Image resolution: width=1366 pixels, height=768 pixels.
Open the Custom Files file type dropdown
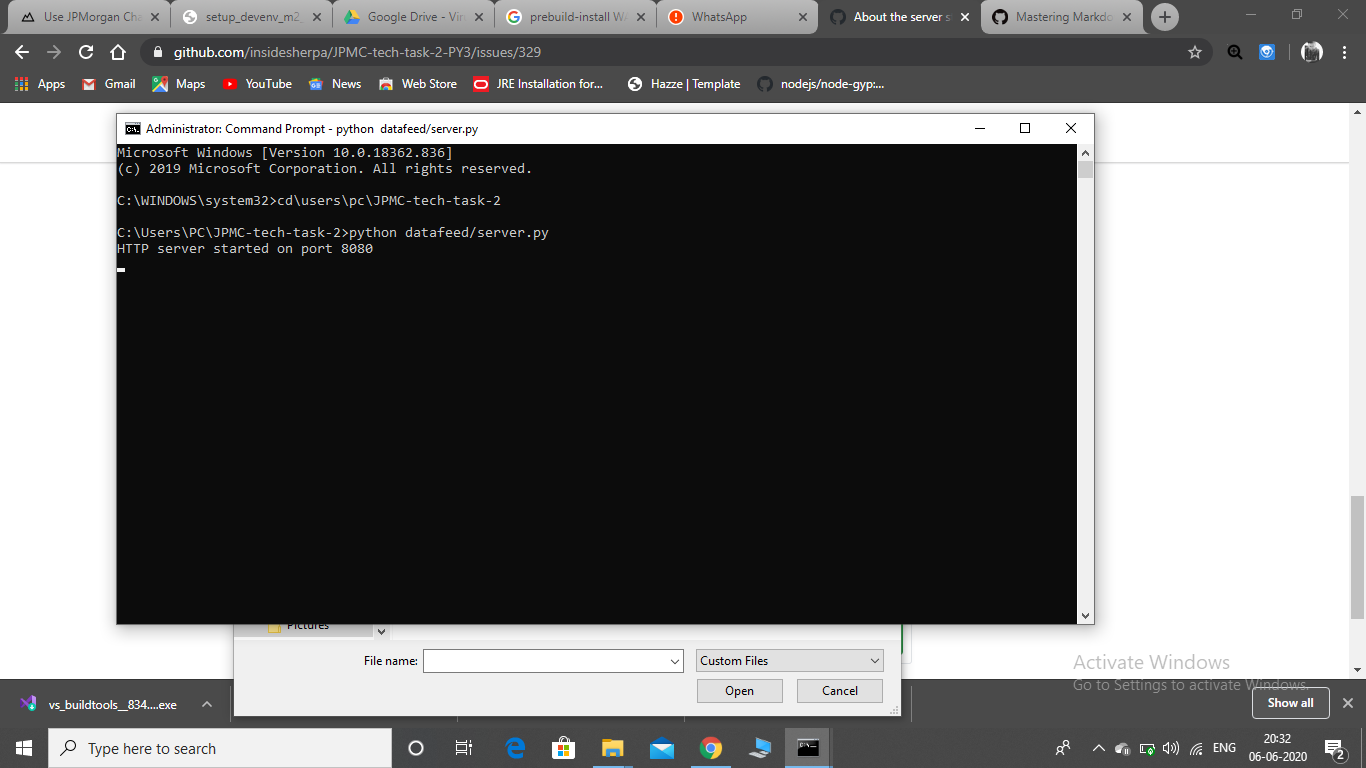click(x=789, y=660)
